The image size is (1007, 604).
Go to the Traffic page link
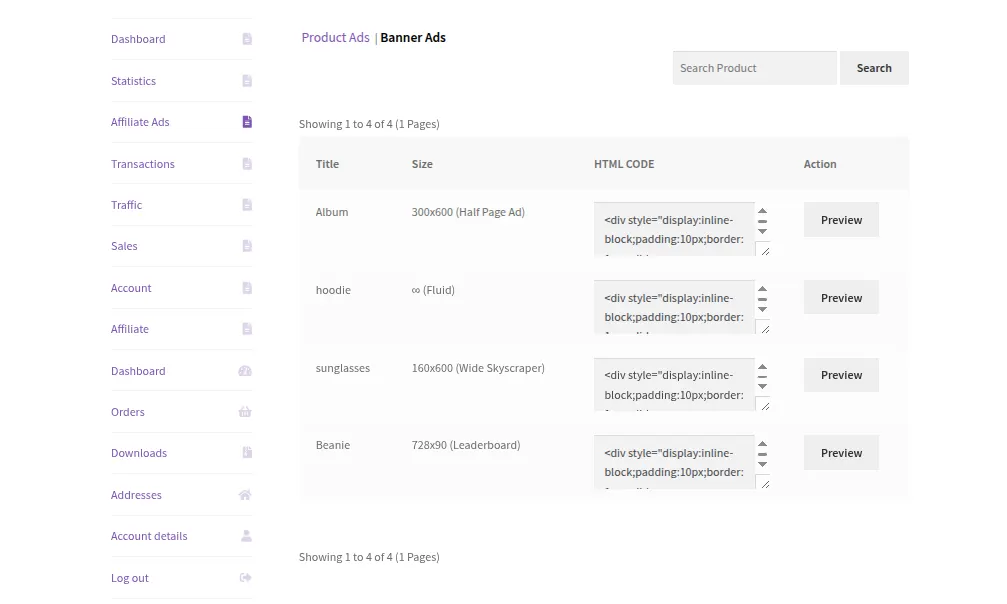click(x=127, y=205)
